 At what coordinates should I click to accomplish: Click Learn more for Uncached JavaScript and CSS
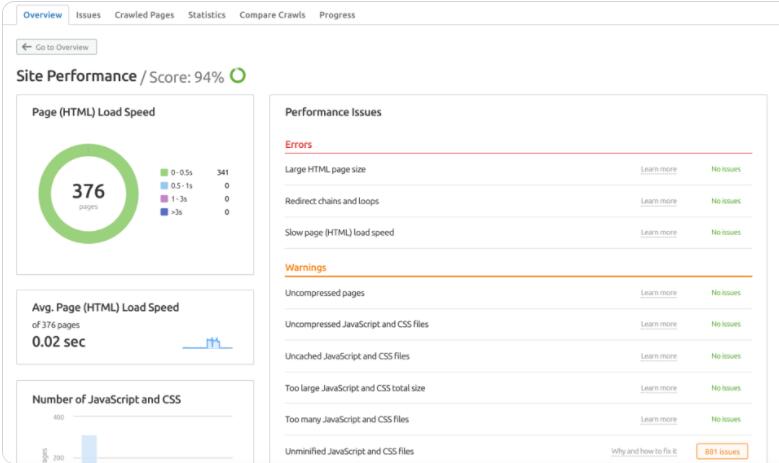click(x=658, y=356)
